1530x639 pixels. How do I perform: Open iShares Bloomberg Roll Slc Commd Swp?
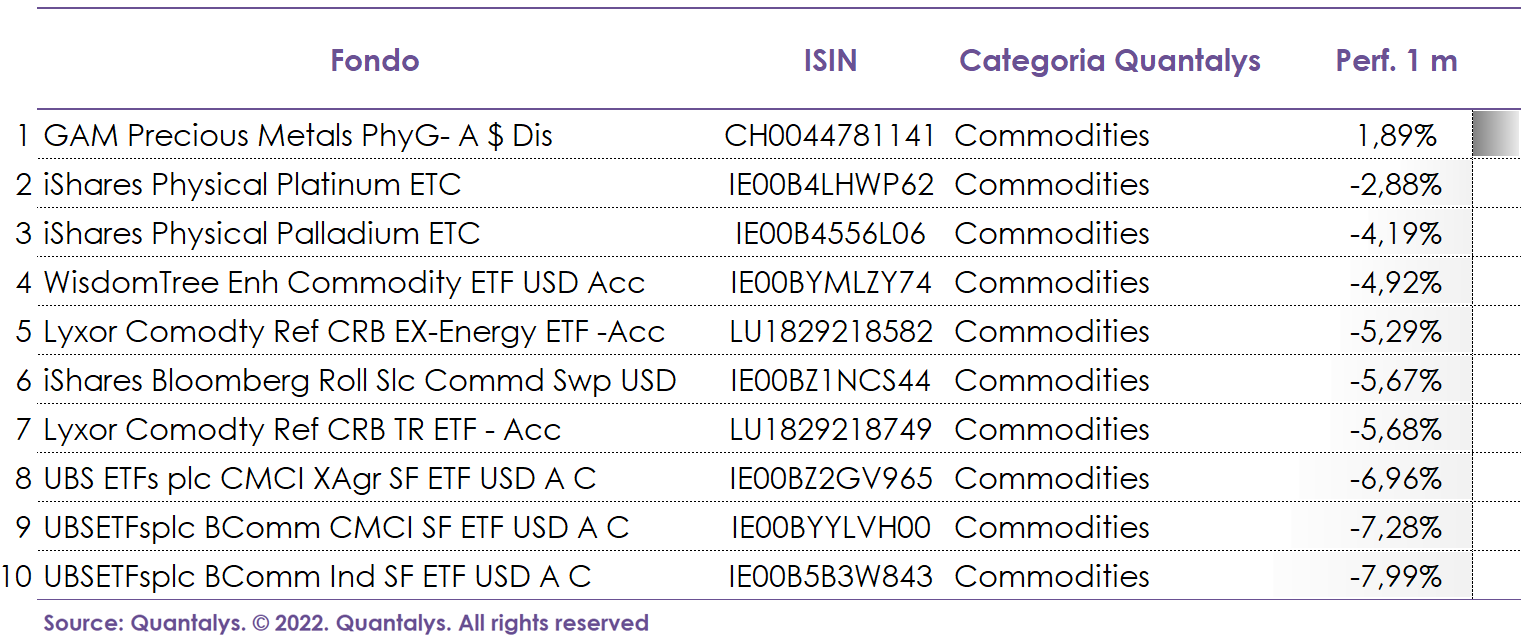click(360, 381)
